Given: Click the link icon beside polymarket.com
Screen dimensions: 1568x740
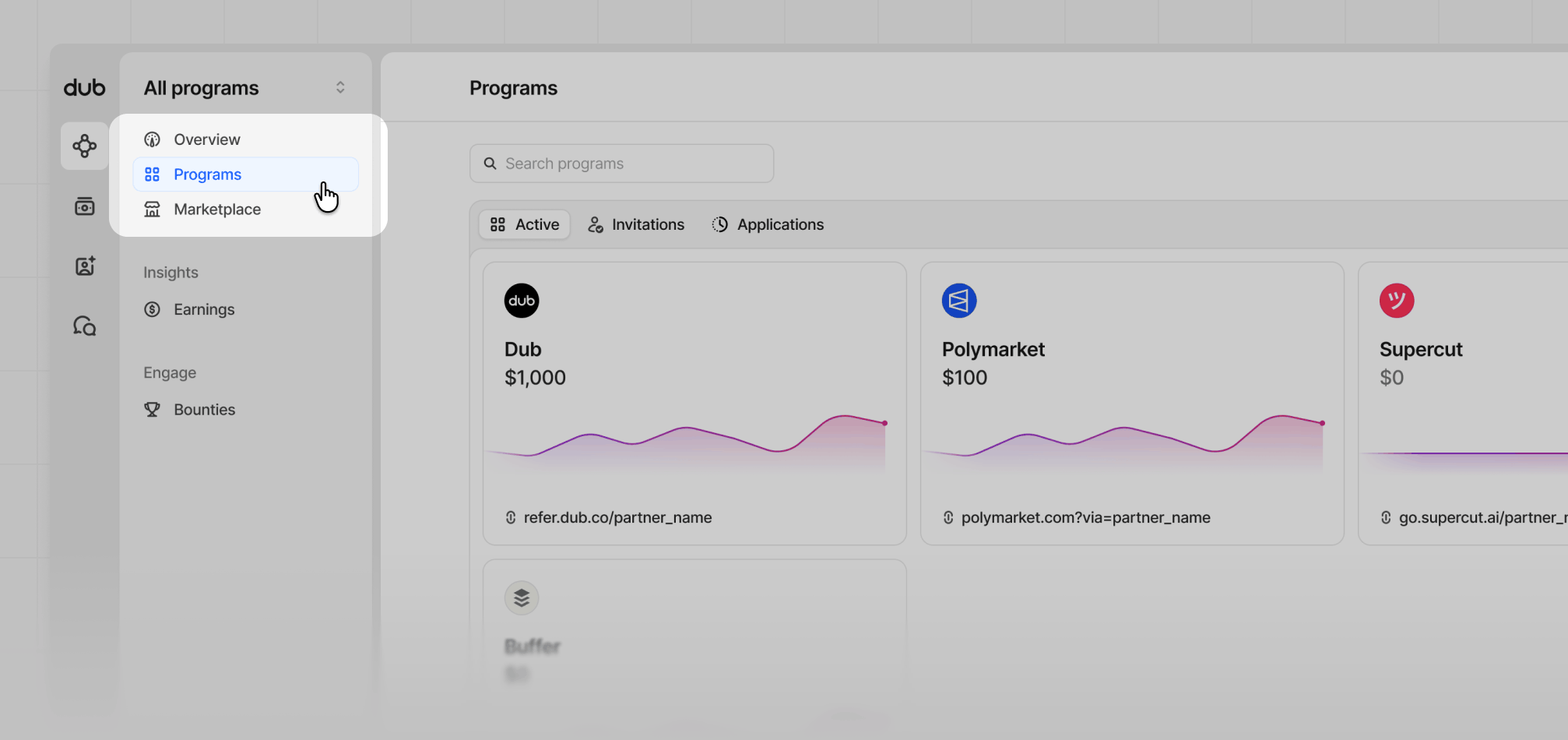Looking at the screenshot, I should click(x=948, y=517).
